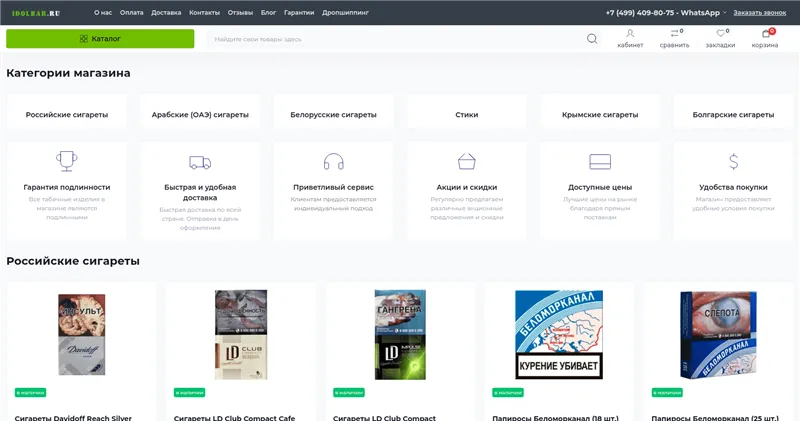Viewport: 800px width, 421px height.
Task: Open the green Каталог button
Action: [100, 39]
